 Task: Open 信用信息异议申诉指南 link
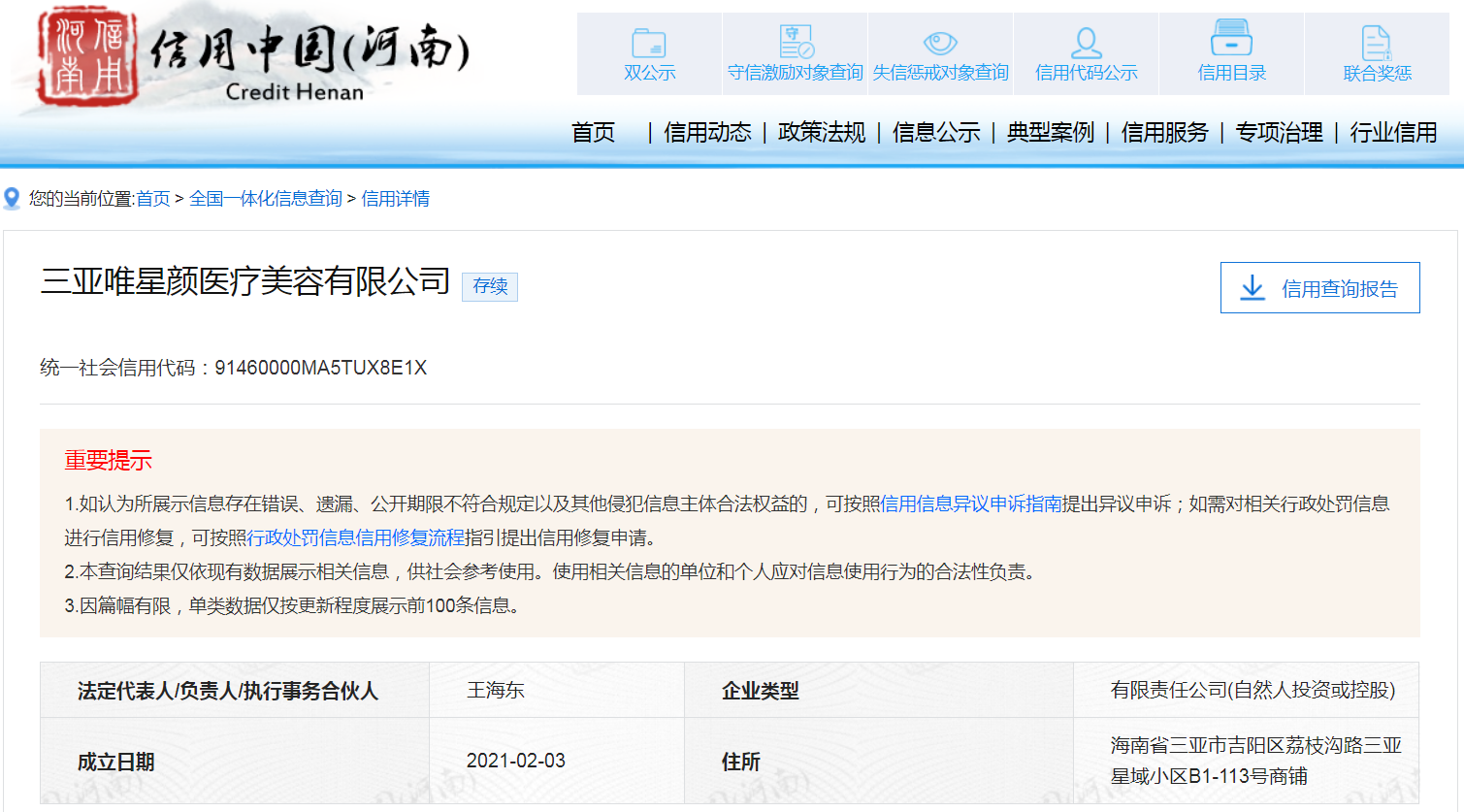(x=971, y=503)
